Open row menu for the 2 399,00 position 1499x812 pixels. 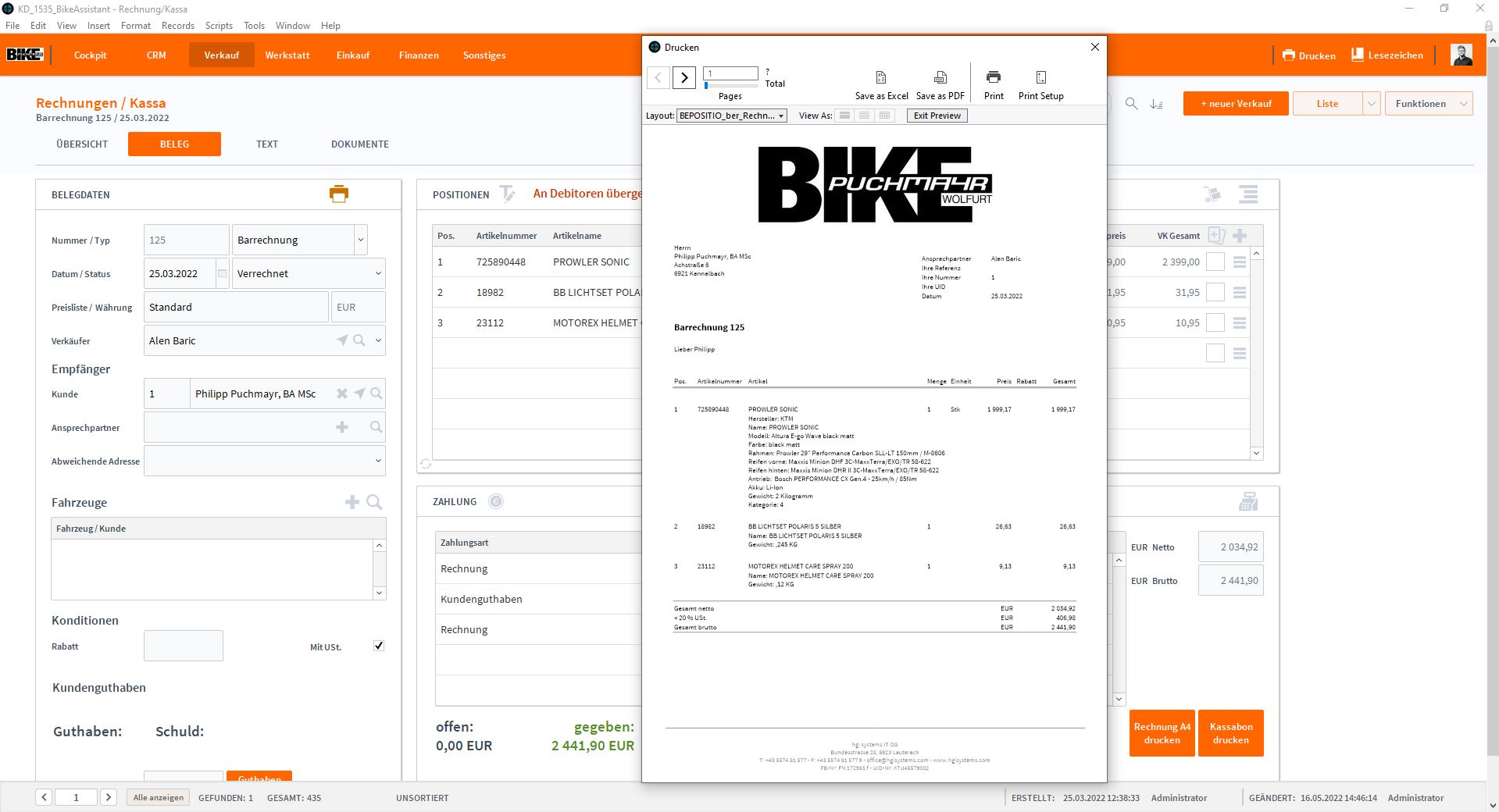(x=1240, y=262)
